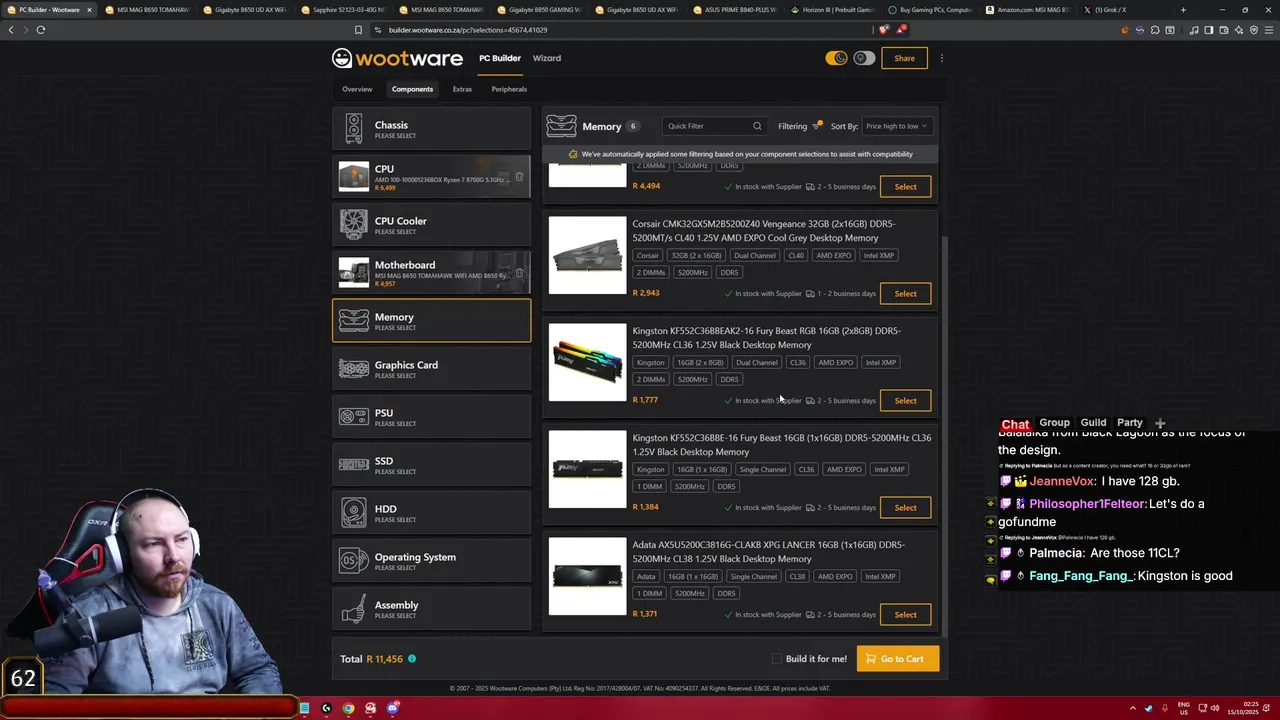Click the Total price info icon
Image resolution: width=1280 pixels, height=720 pixels.
(x=412, y=659)
